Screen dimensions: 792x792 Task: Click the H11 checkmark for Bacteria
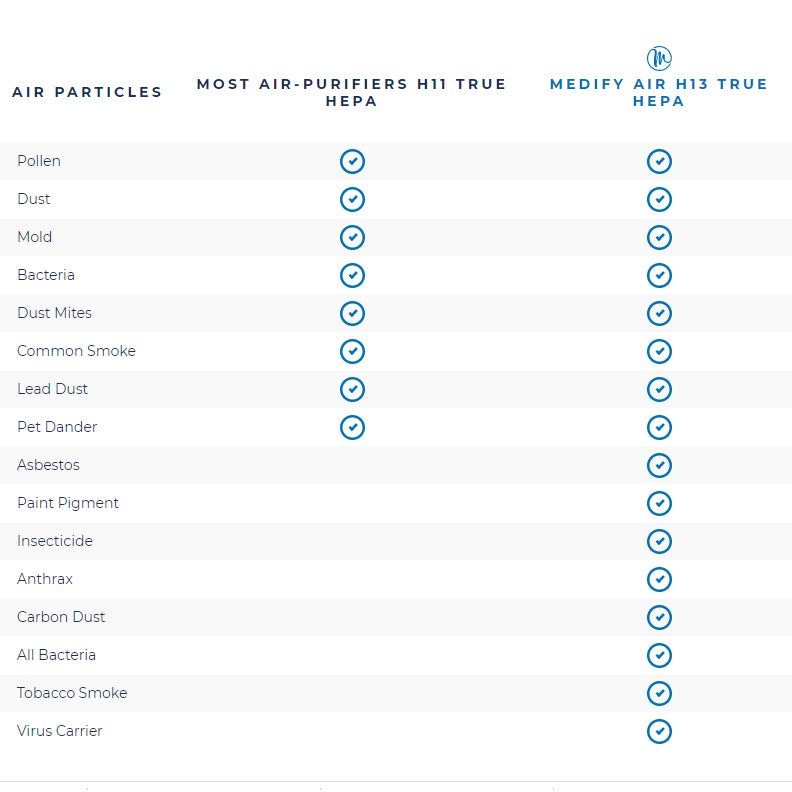tap(352, 276)
